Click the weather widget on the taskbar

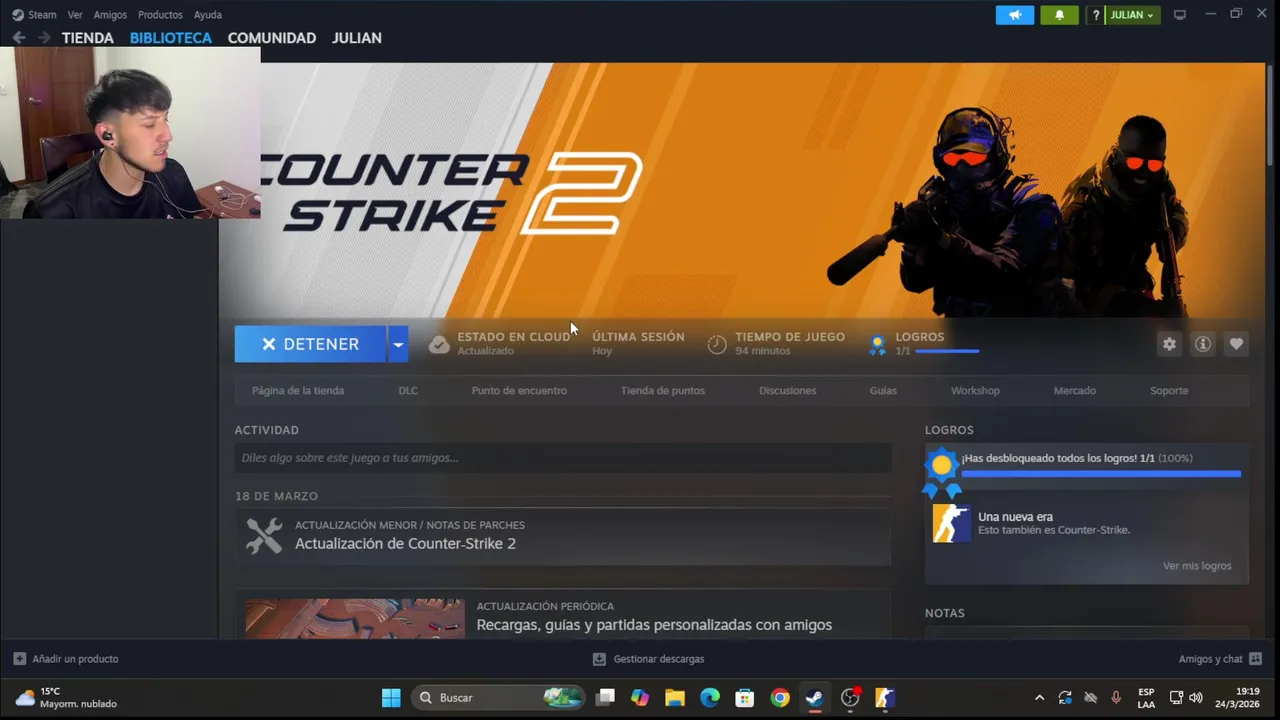coord(67,698)
